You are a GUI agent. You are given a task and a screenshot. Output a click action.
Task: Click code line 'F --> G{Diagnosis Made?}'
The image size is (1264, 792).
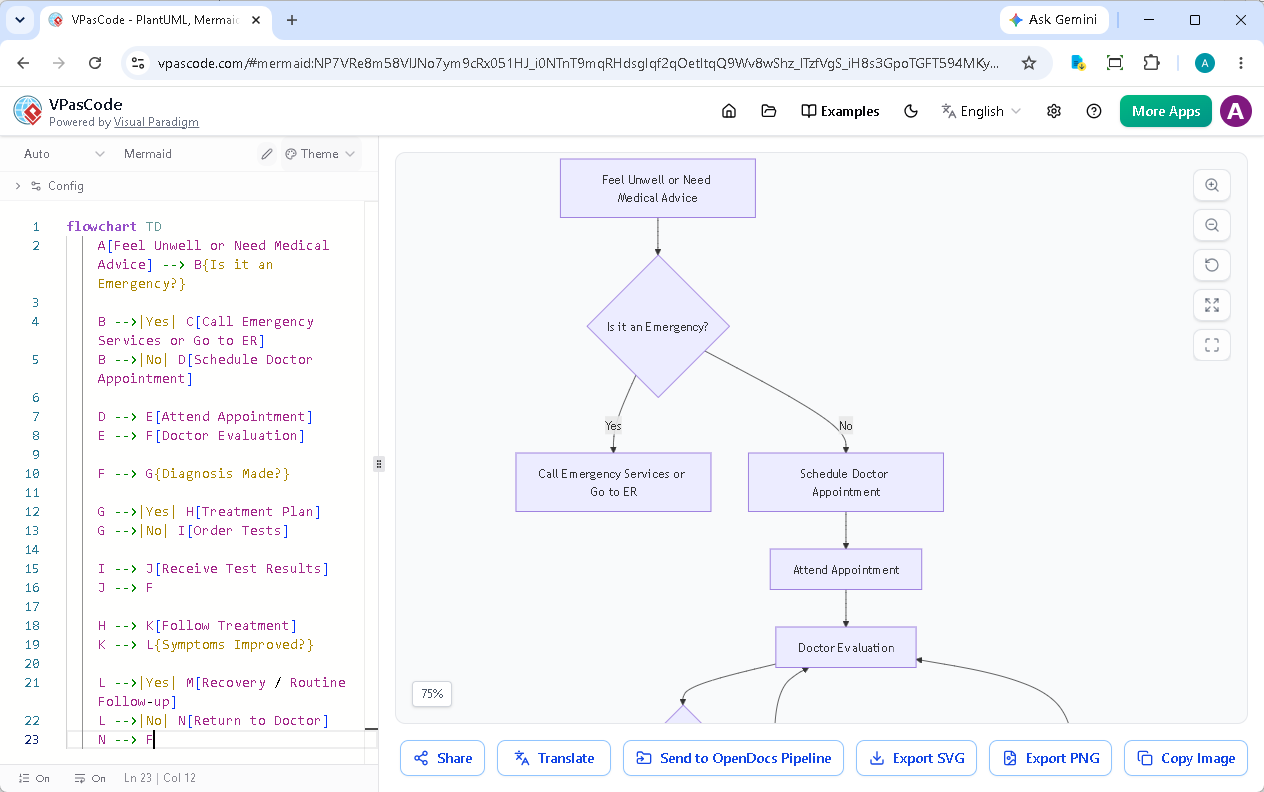(194, 474)
